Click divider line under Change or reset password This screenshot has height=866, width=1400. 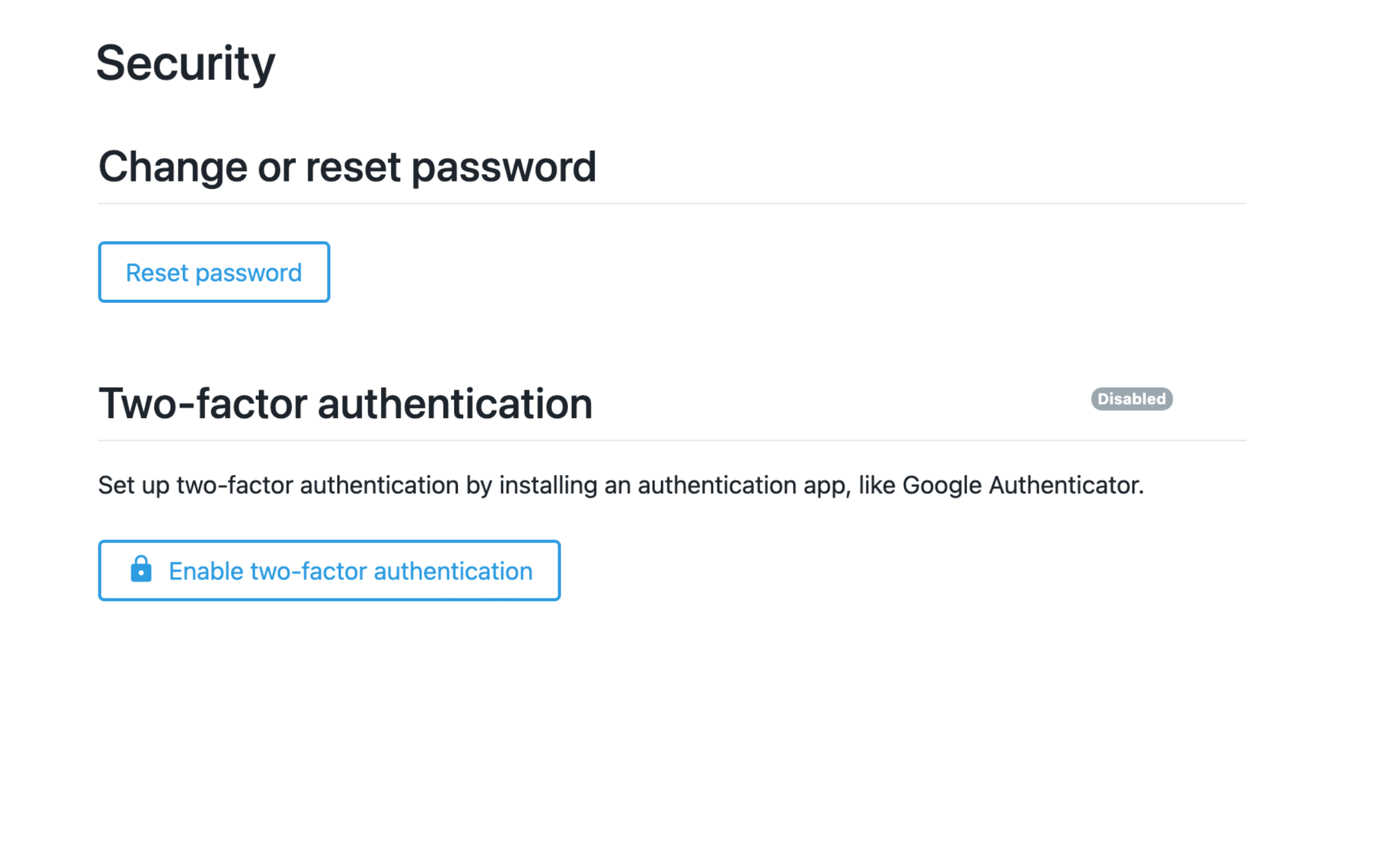(672, 203)
